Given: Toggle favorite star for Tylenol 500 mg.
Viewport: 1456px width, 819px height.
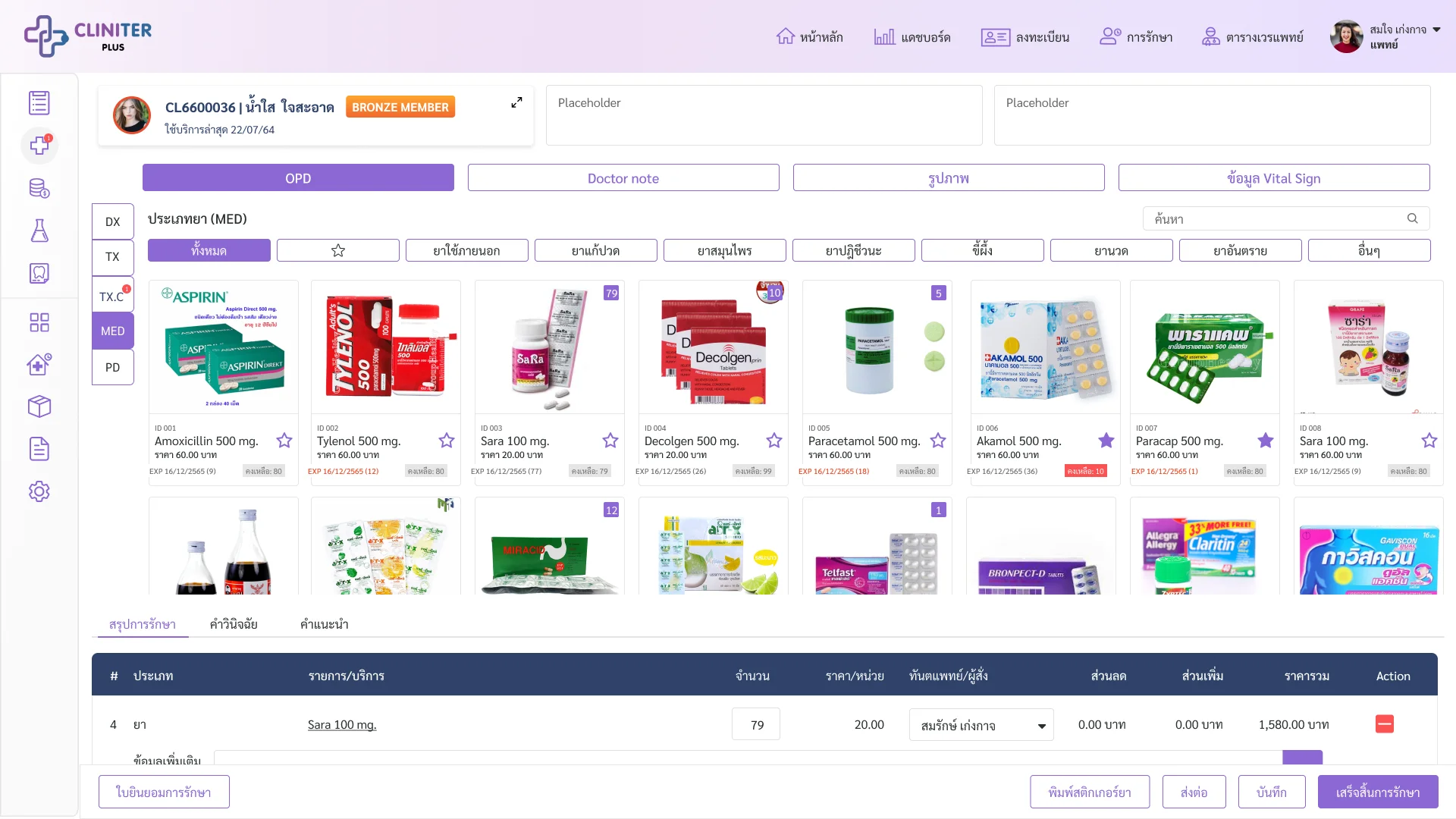Looking at the screenshot, I should coord(447,440).
